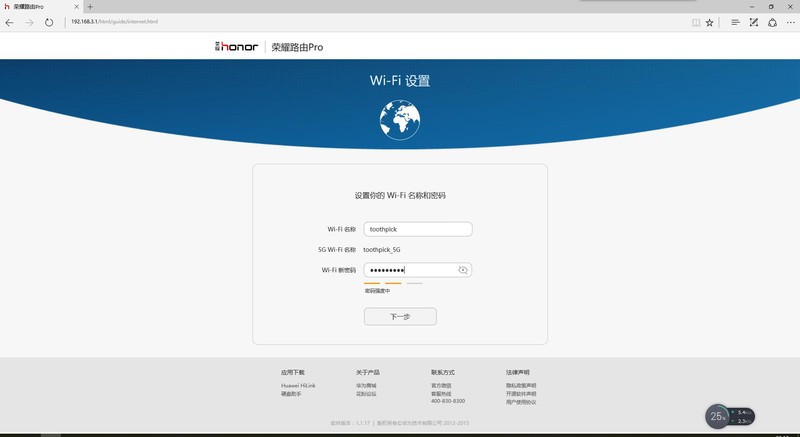This screenshot has width=800, height=437.
Task: Click the Edge Share icon
Action: pyautogui.click(x=772, y=22)
